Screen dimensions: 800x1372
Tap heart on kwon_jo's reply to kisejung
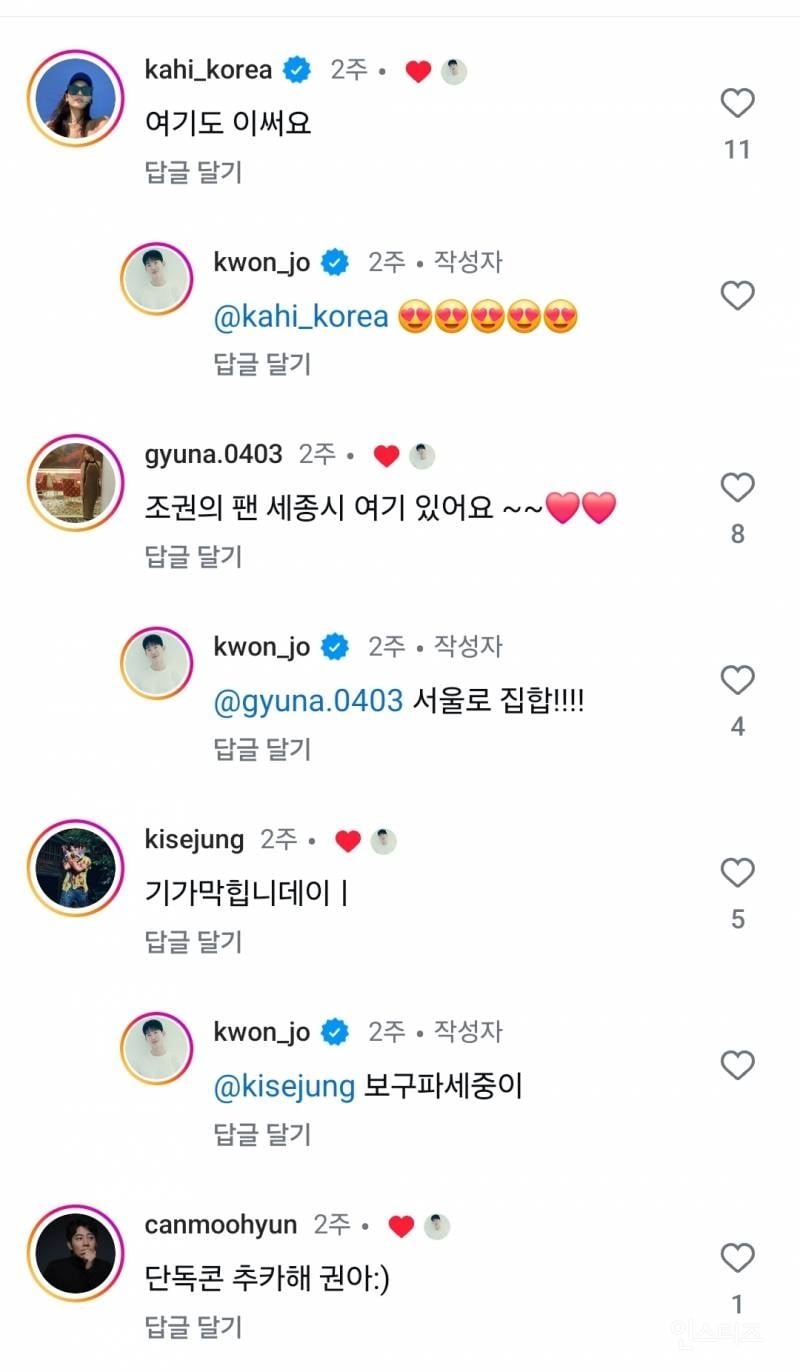(737, 1065)
